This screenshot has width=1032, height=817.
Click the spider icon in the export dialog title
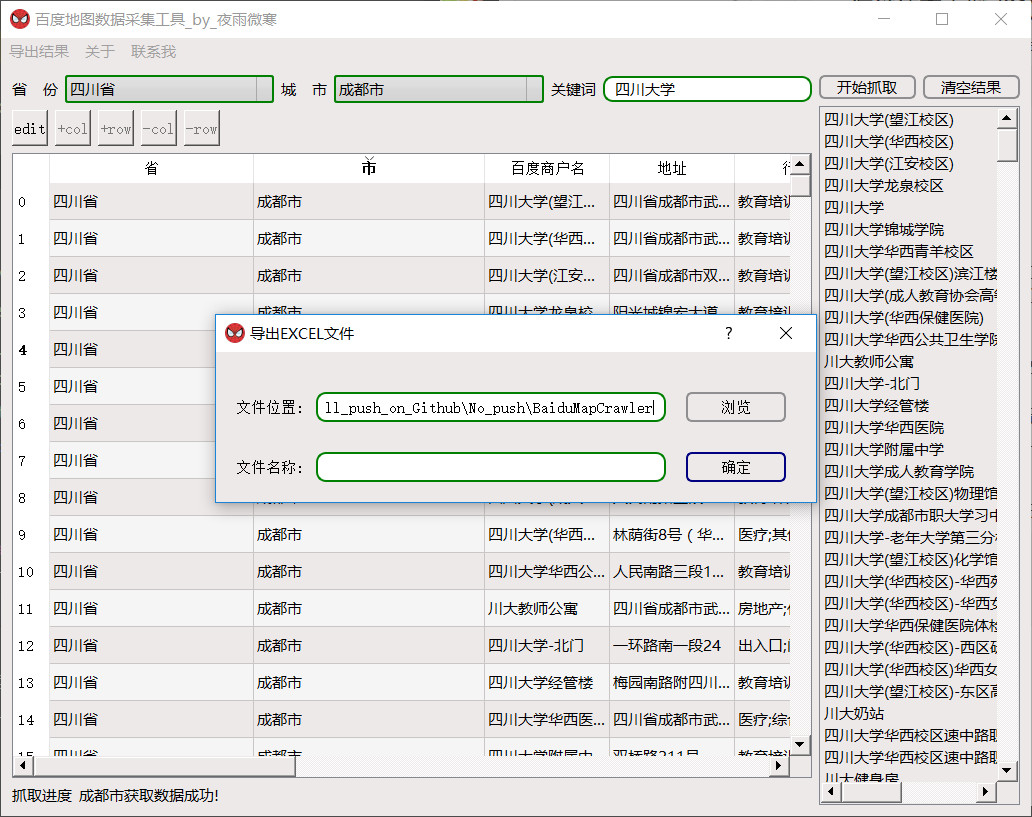234,333
